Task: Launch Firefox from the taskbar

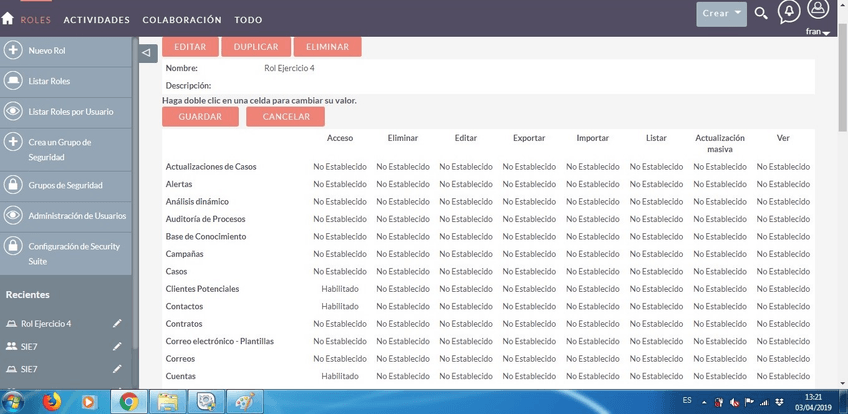Action: (51, 402)
